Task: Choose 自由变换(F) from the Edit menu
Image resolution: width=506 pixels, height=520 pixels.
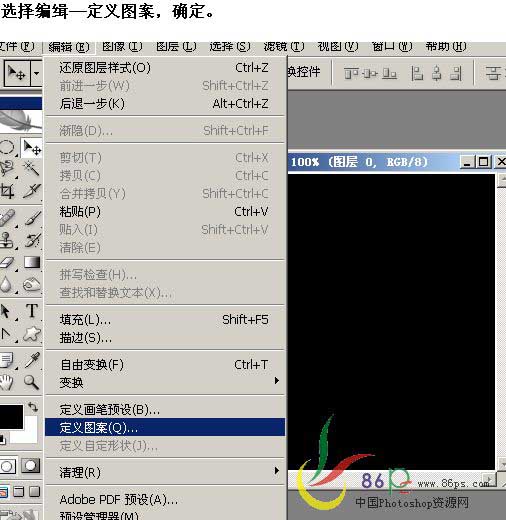Action: 165,364
